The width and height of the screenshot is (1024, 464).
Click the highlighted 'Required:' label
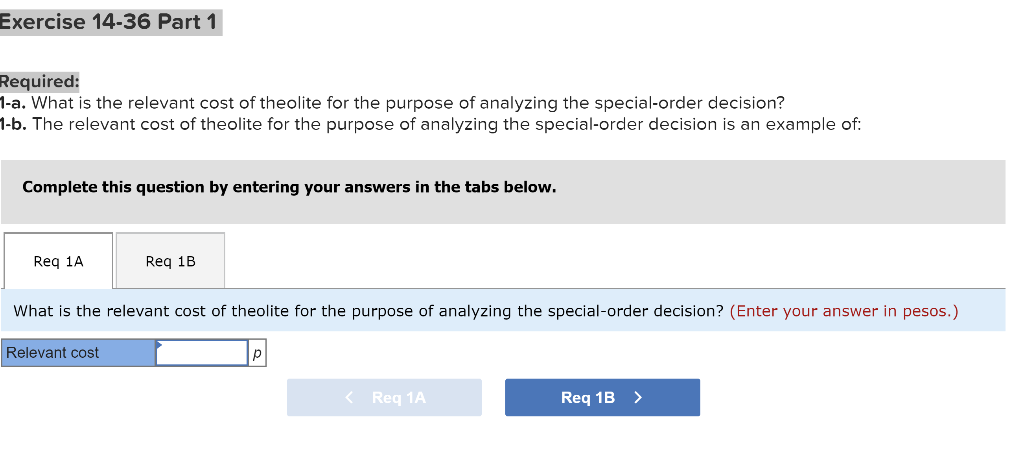39,81
